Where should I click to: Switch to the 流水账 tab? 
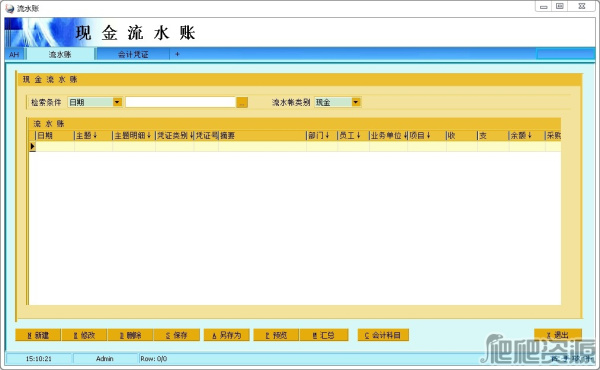click(x=60, y=54)
